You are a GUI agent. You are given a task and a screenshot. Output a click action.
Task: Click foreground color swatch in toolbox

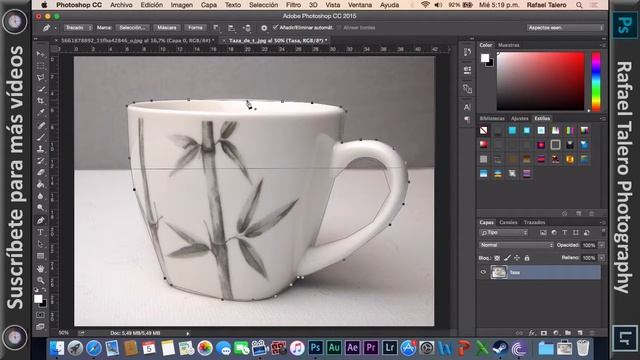coord(38,299)
